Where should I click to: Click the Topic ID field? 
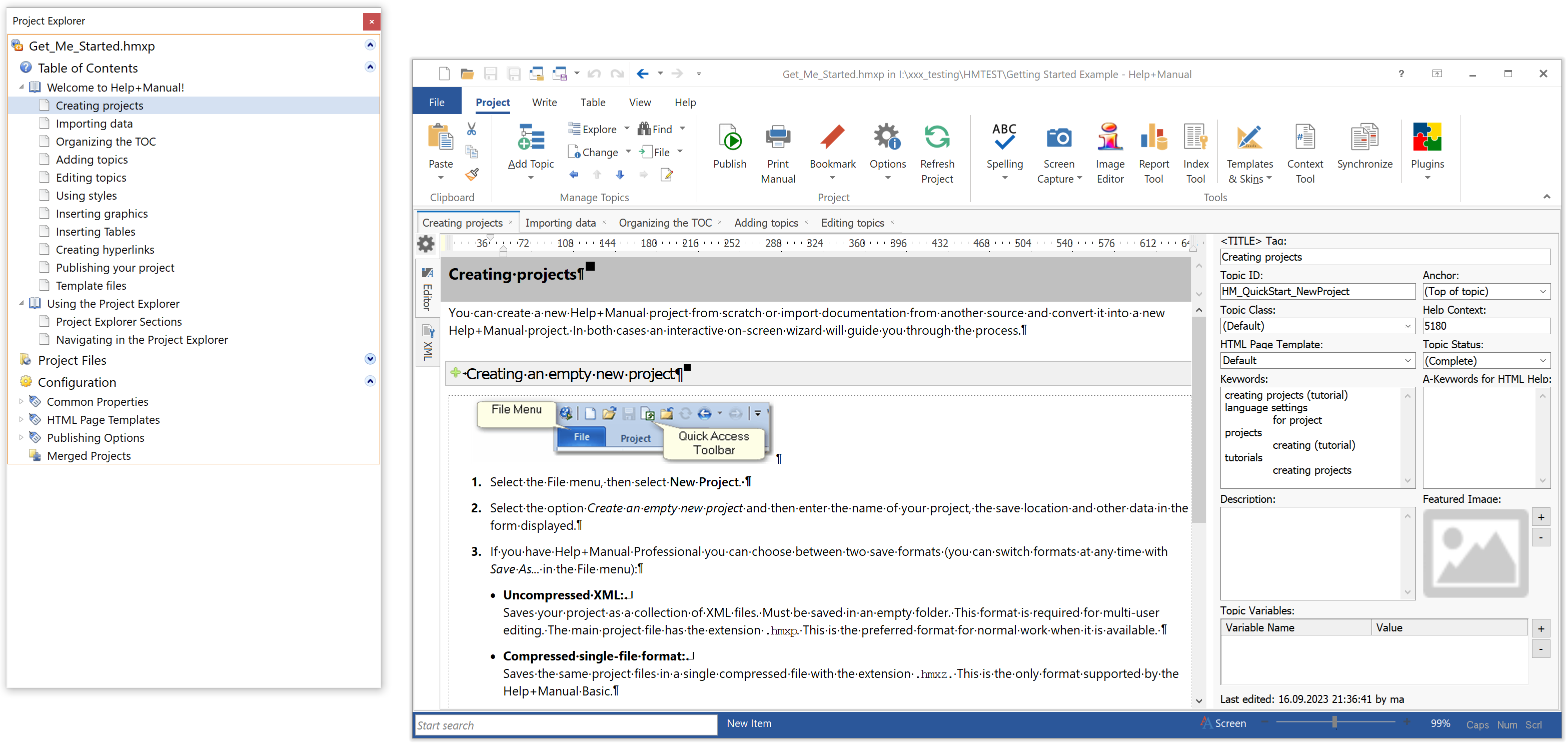(x=1317, y=292)
